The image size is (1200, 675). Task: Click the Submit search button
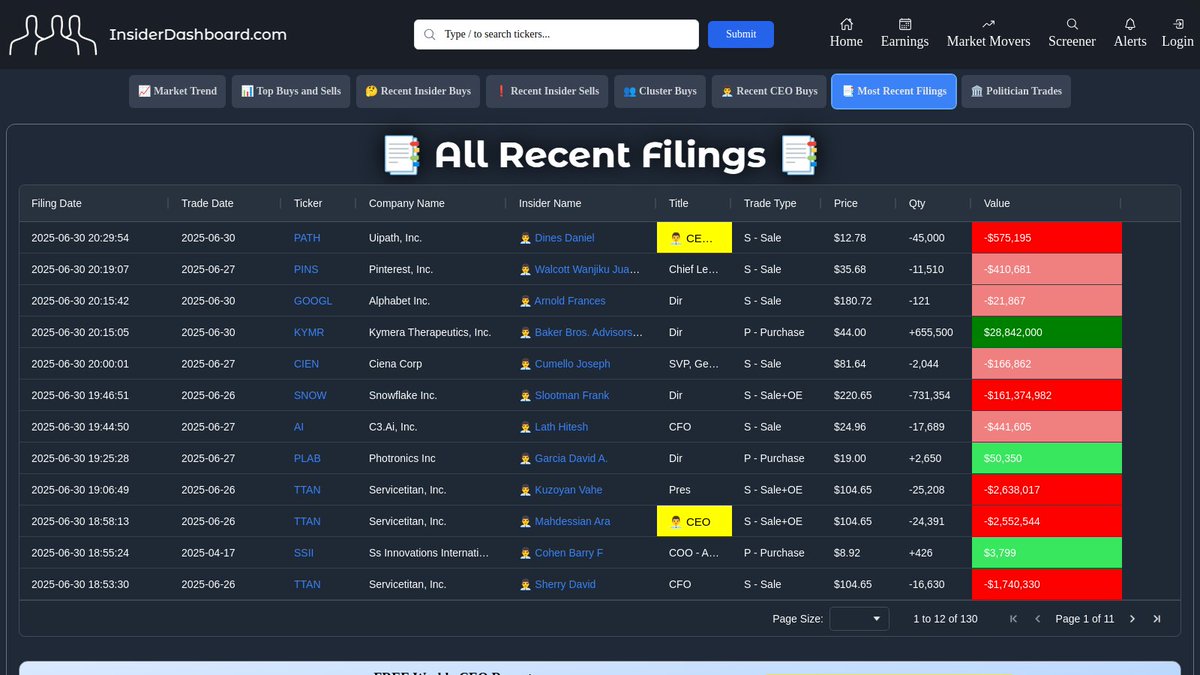pyautogui.click(x=741, y=34)
